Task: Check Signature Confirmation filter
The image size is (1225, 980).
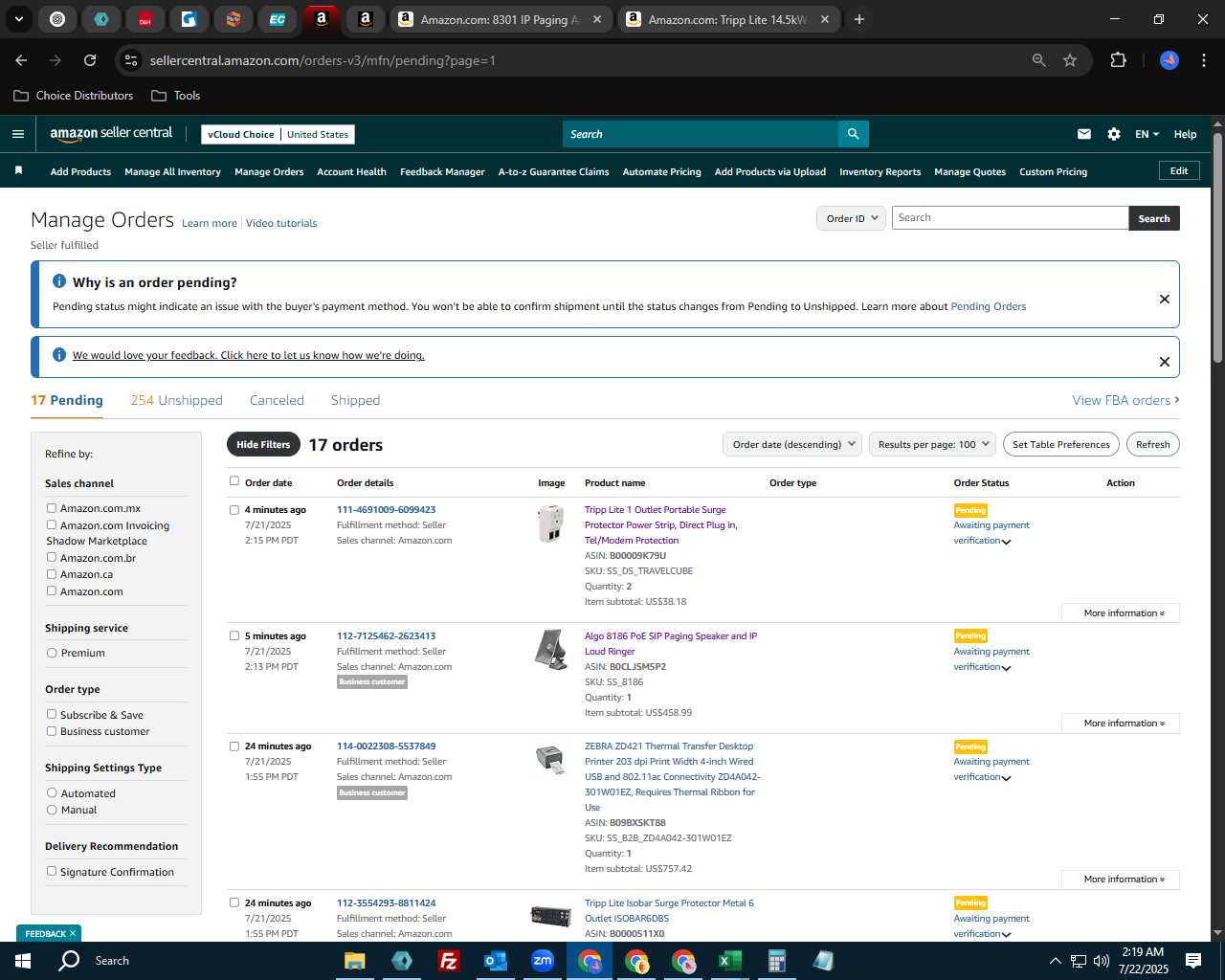Action: pyautogui.click(x=52, y=871)
